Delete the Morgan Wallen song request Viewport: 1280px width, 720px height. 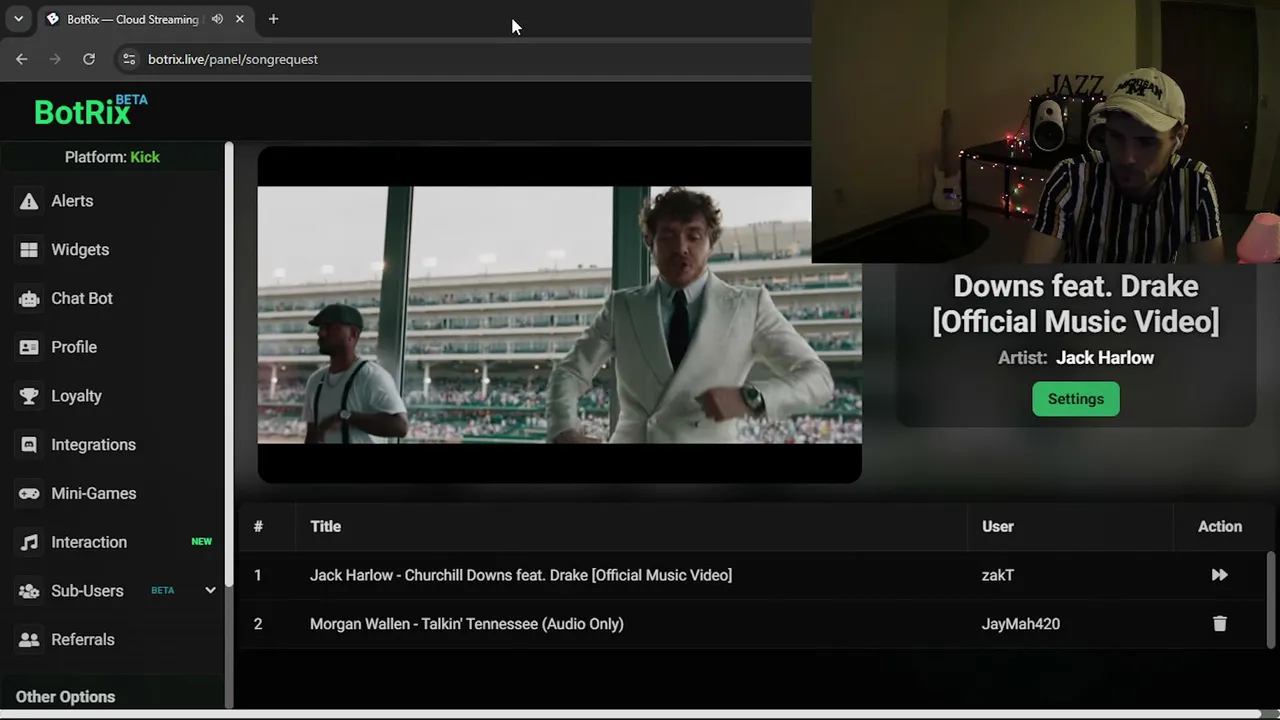click(1219, 624)
